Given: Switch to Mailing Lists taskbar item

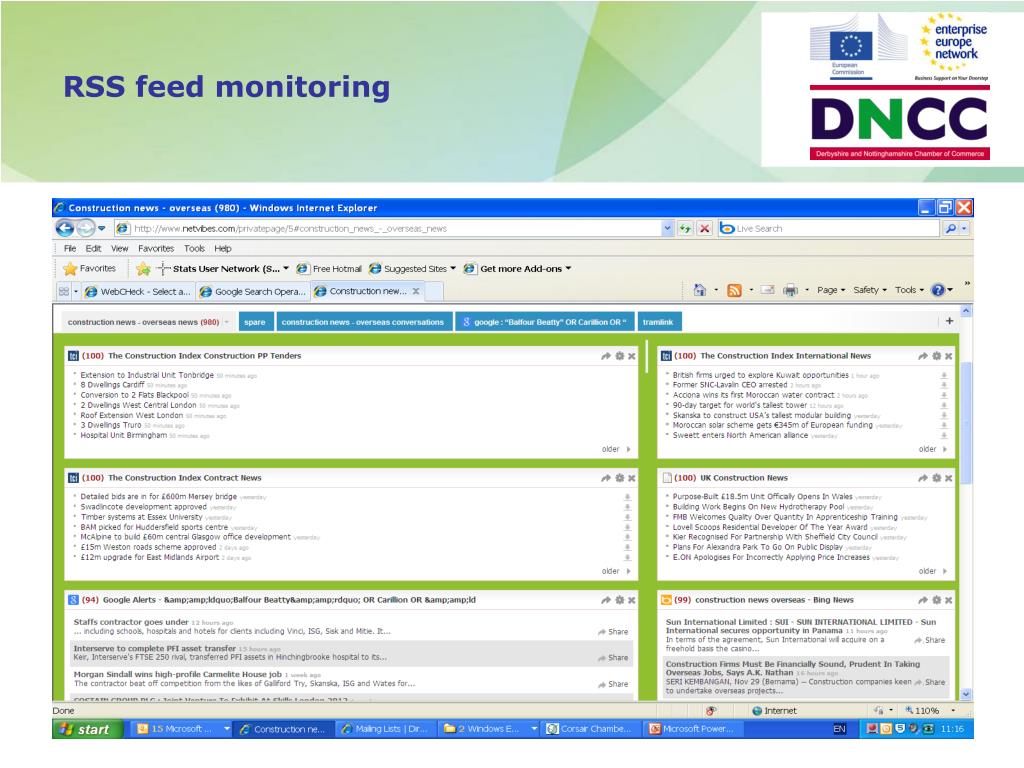Looking at the screenshot, I should point(384,729).
